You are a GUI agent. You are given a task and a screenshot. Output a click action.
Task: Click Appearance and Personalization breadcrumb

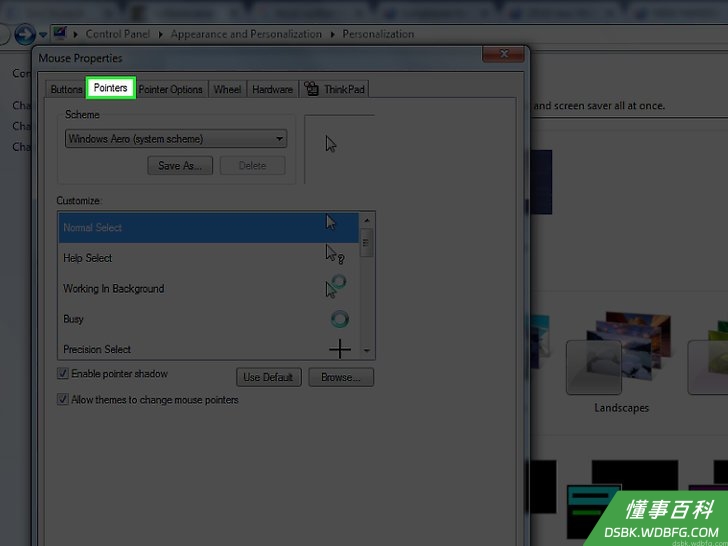coord(246,34)
